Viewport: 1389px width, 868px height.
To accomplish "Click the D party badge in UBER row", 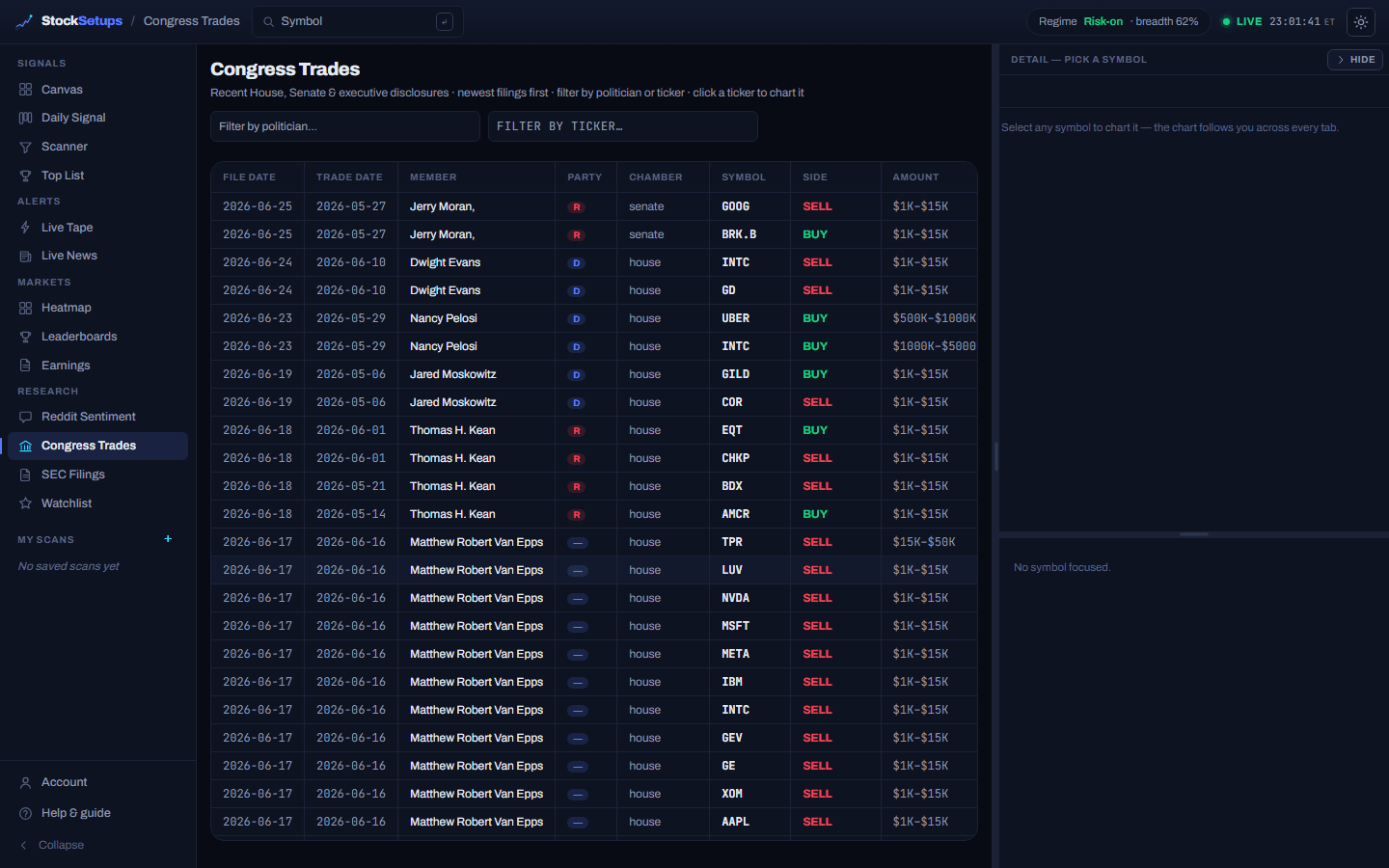I will (577, 319).
